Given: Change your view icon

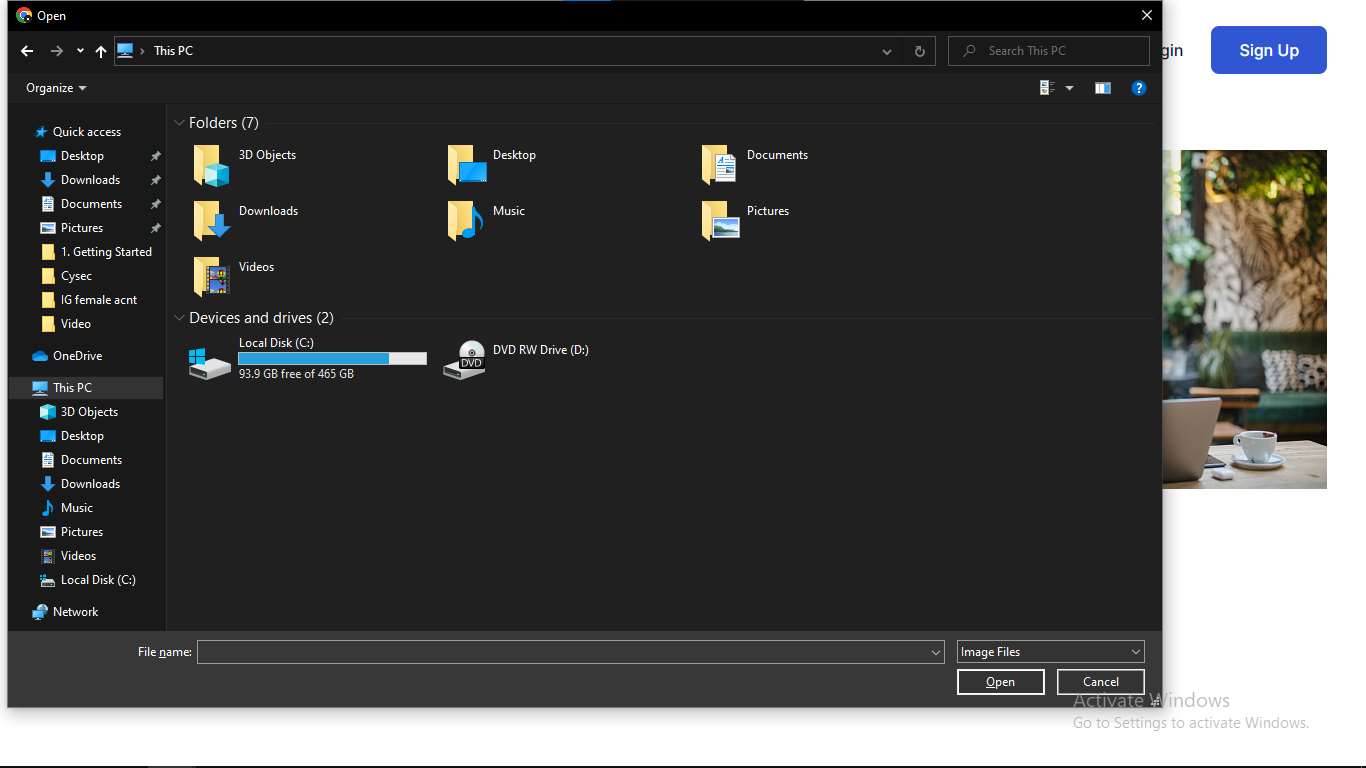Looking at the screenshot, I should pyautogui.click(x=1047, y=88).
